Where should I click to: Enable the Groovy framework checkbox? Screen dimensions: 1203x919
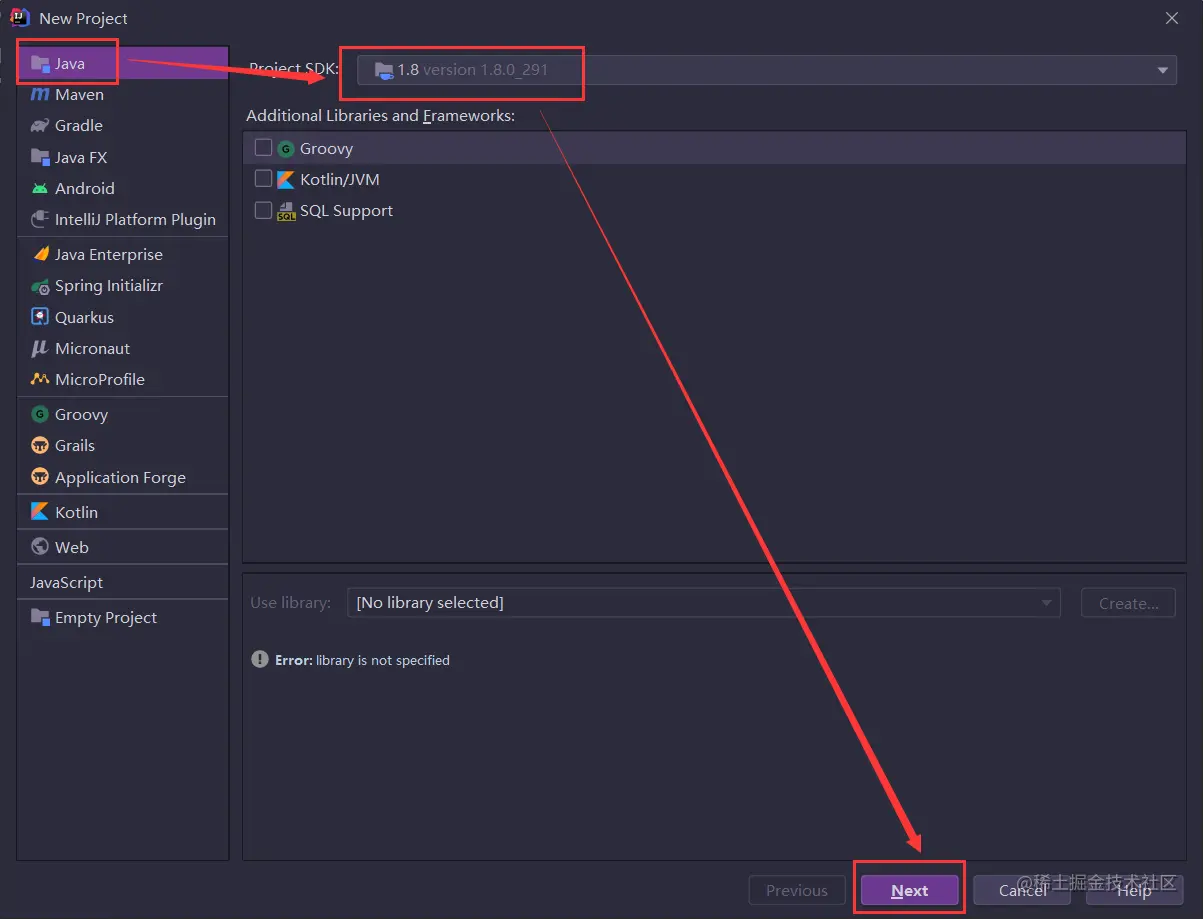[263, 148]
